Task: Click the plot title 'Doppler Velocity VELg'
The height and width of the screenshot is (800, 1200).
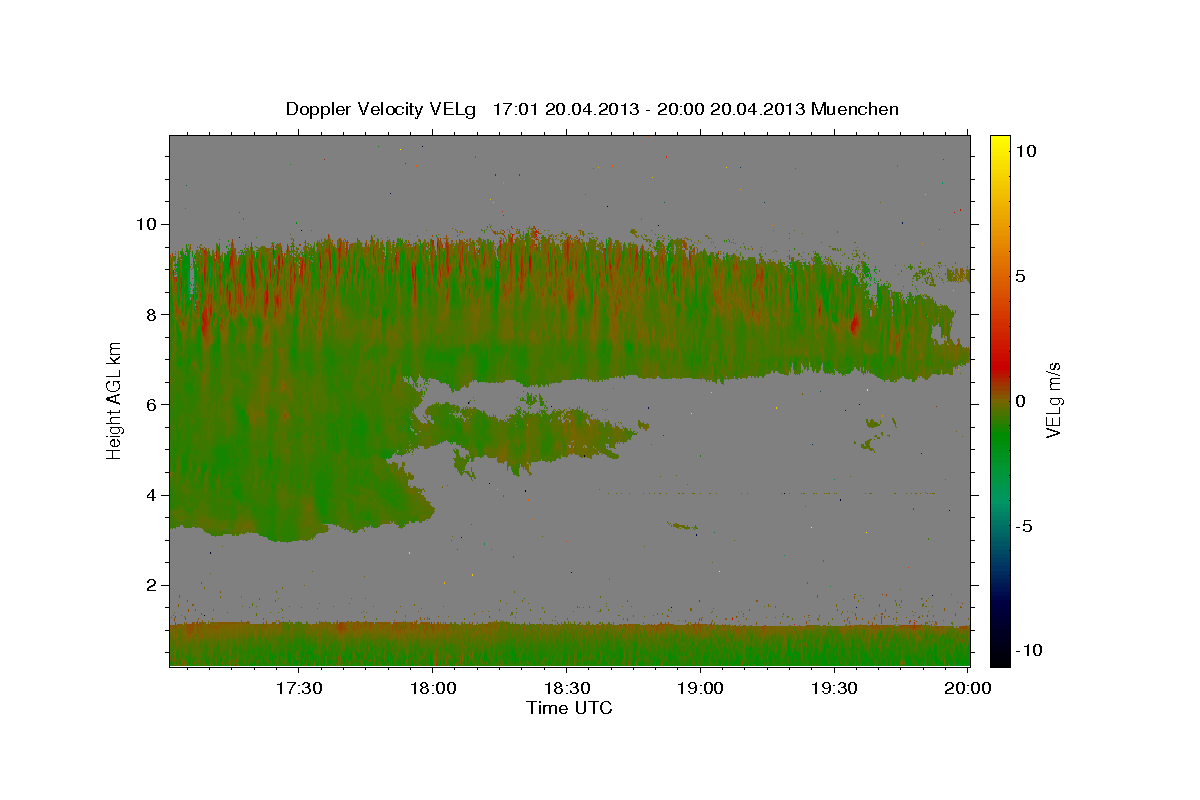Action: (383, 109)
